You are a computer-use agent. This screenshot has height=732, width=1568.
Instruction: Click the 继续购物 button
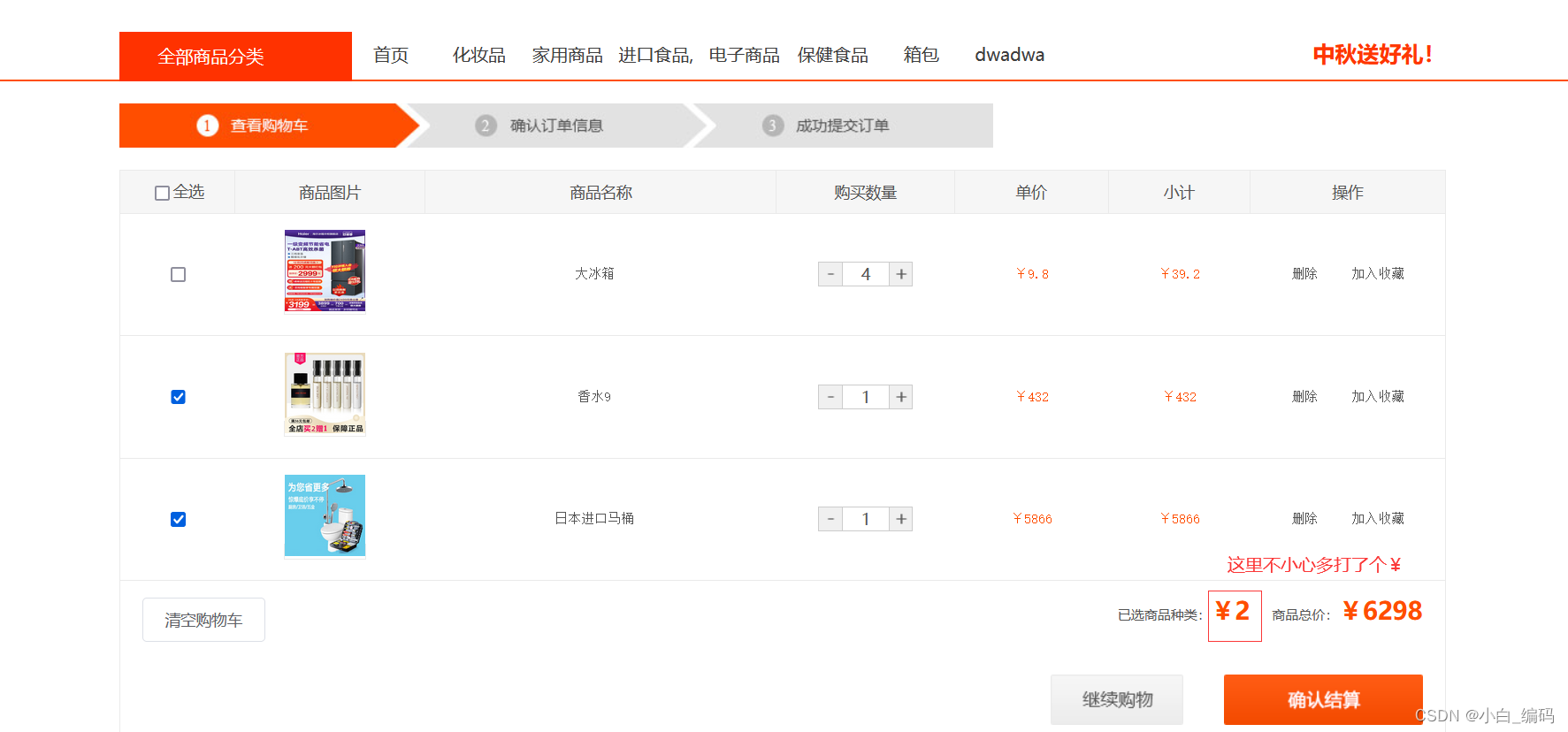pyautogui.click(x=1117, y=699)
